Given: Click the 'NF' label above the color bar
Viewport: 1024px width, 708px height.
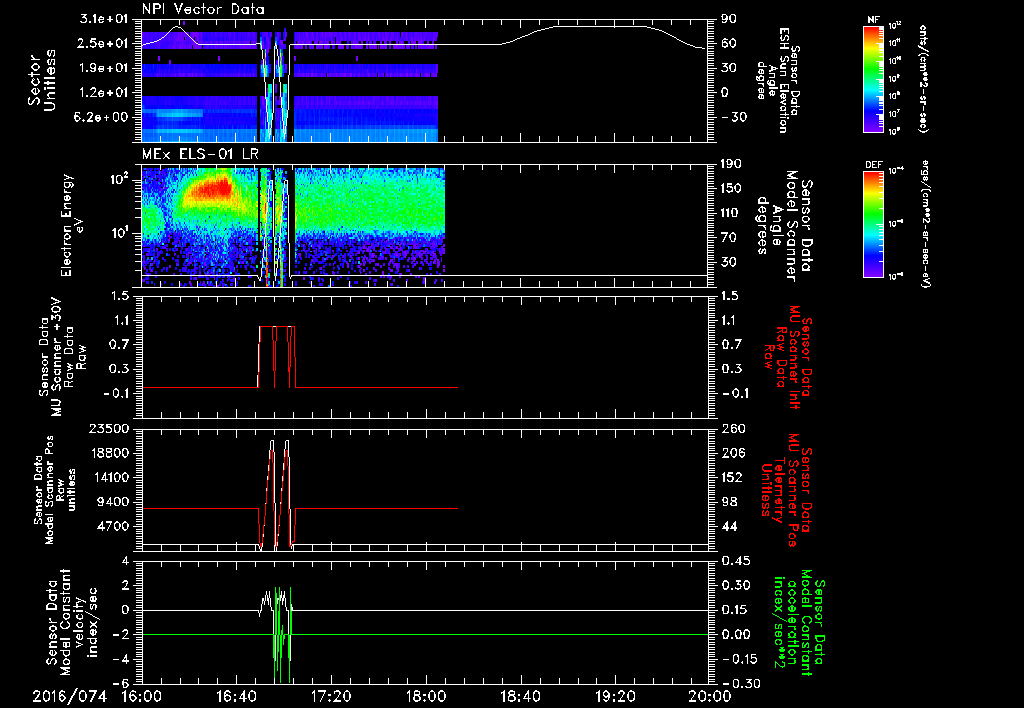Looking at the screenshot, I should (873, 20).
